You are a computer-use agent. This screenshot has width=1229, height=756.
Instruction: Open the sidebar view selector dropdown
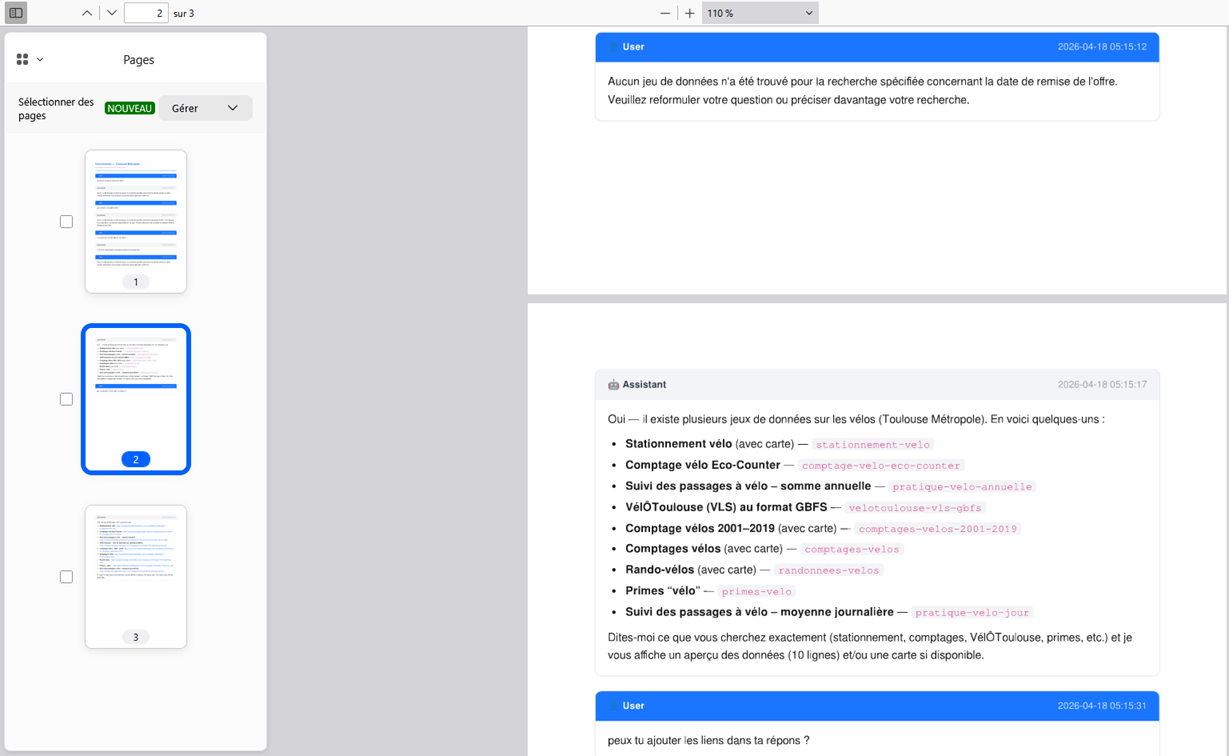tap(30, 60)
